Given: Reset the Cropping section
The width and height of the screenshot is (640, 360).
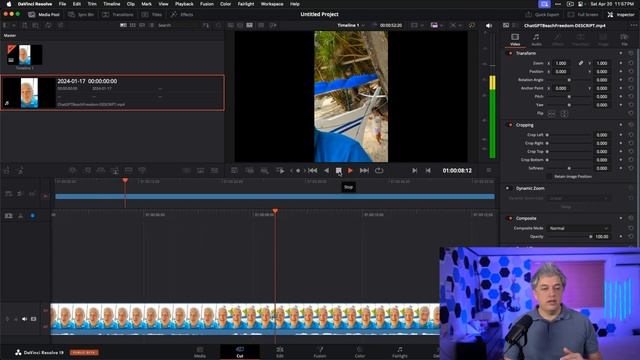Looking at the screenshot, I should [631, 125].
